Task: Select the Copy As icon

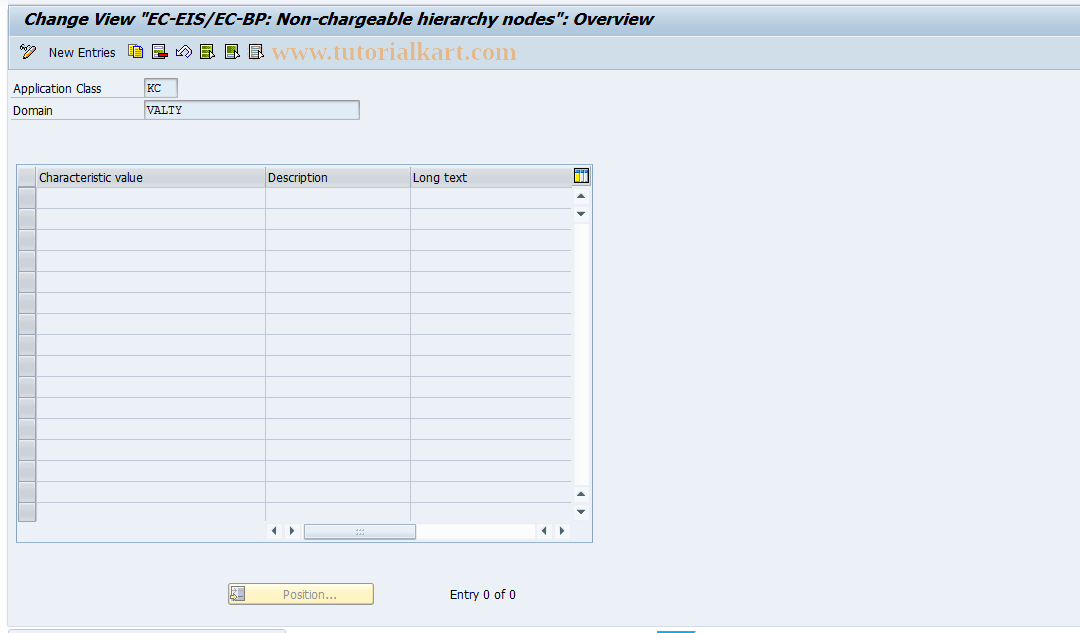Action: coord(135,52)
